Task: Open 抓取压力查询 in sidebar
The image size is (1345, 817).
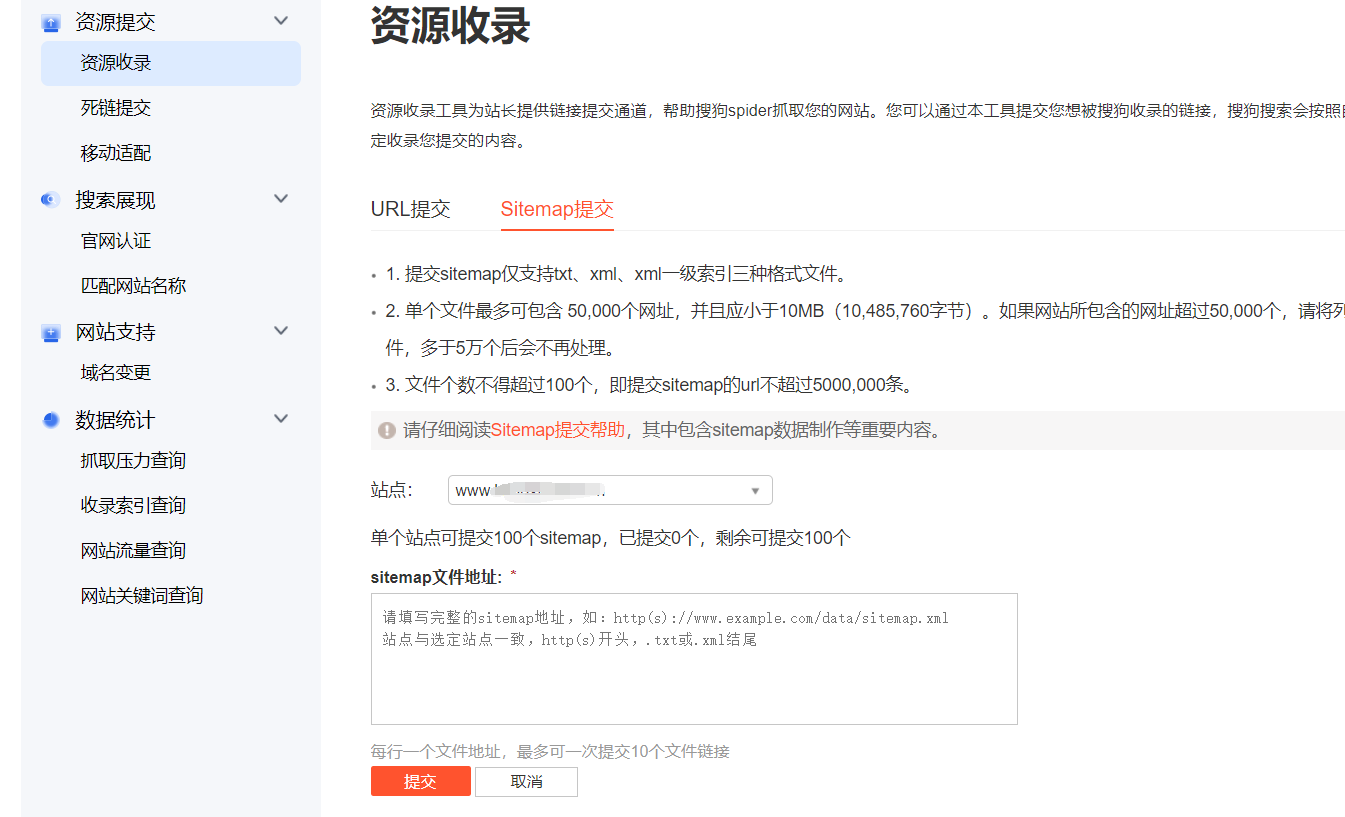Action: tap(133, 461)
